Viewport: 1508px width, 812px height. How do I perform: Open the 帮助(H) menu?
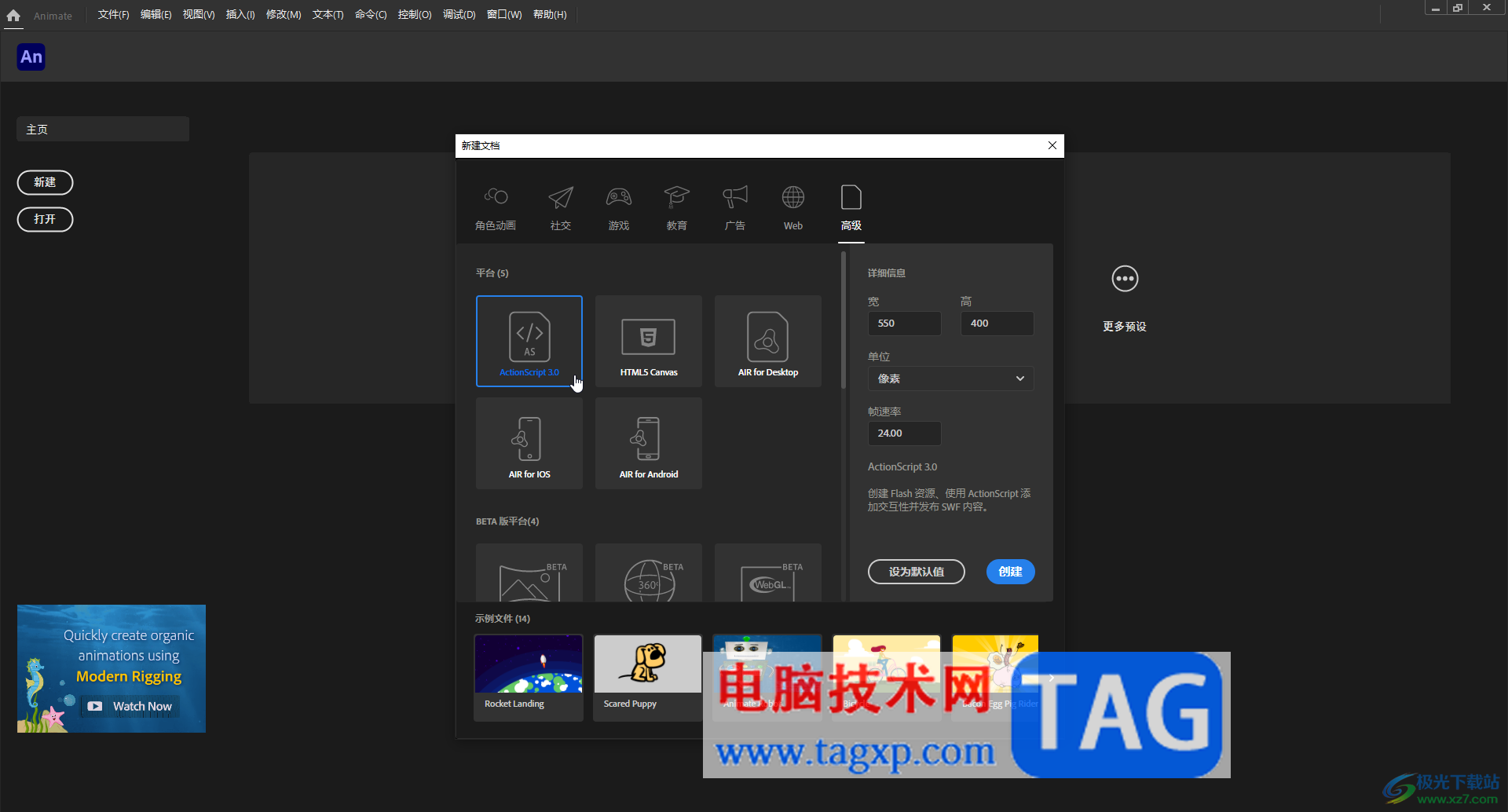(x=550, y=15)
